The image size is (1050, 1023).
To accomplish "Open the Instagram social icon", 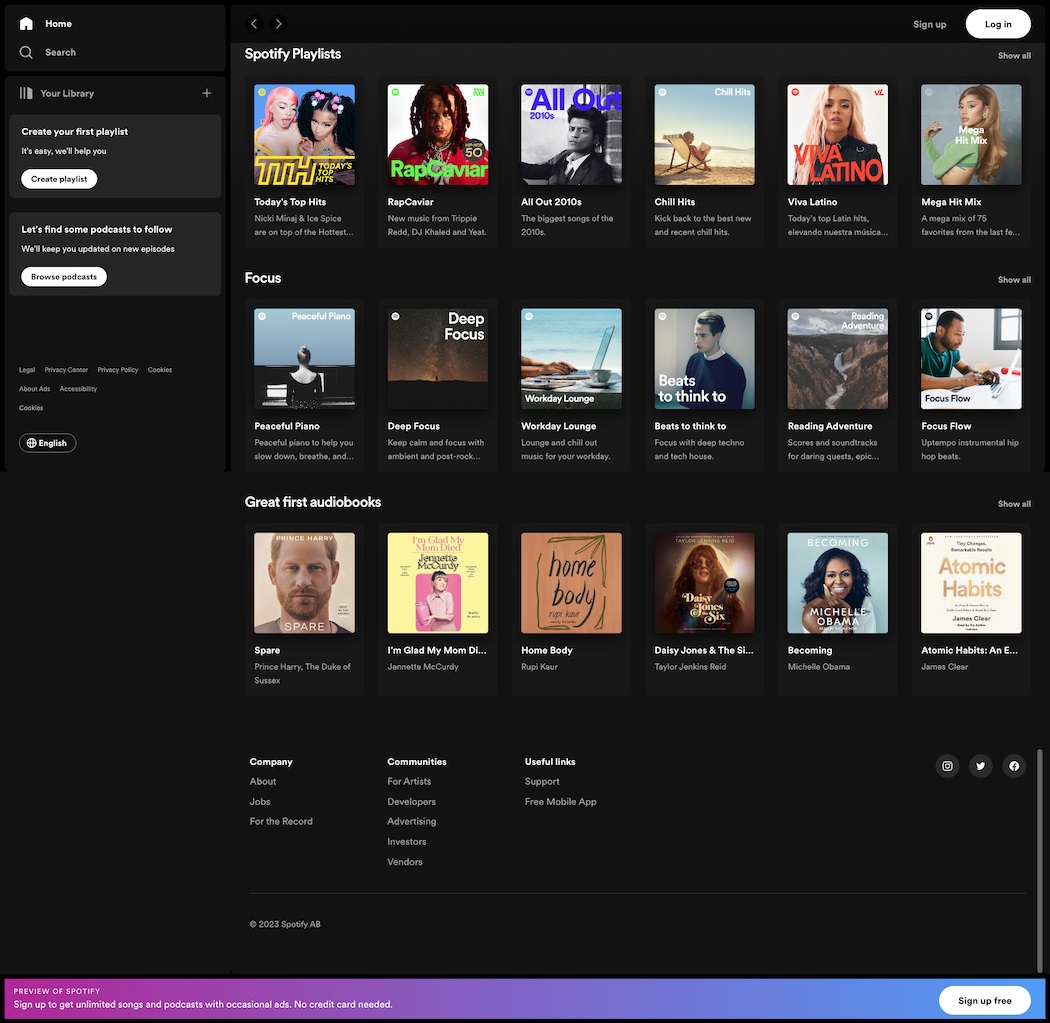I will pyautogui.click(x=947, y=766).
